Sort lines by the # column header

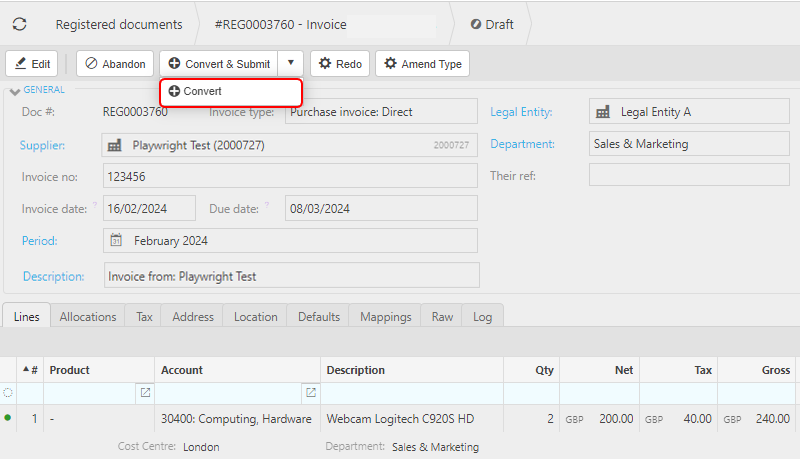(30, 370)
